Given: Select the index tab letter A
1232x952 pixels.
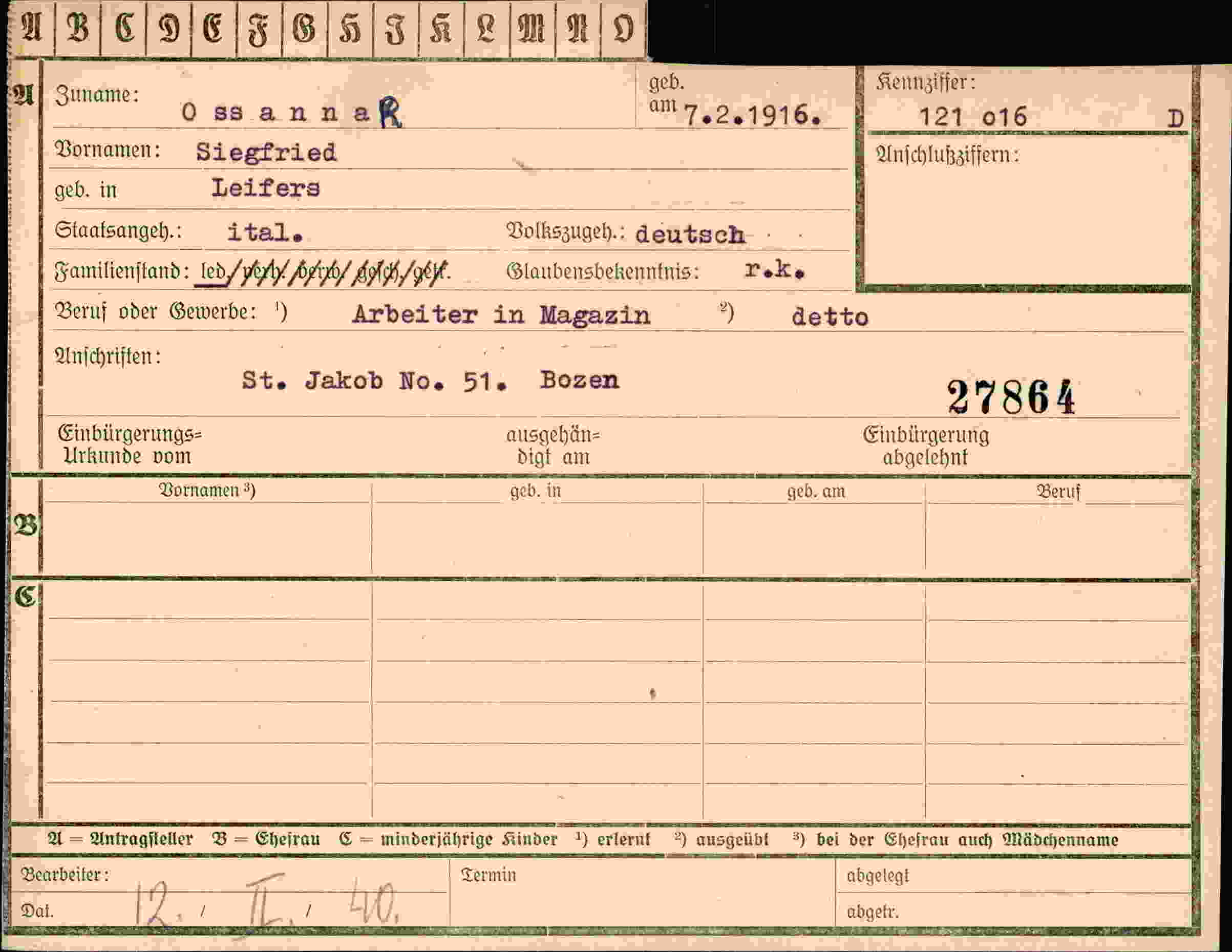Looking at the screenshot, I should [x=32, y=28].
